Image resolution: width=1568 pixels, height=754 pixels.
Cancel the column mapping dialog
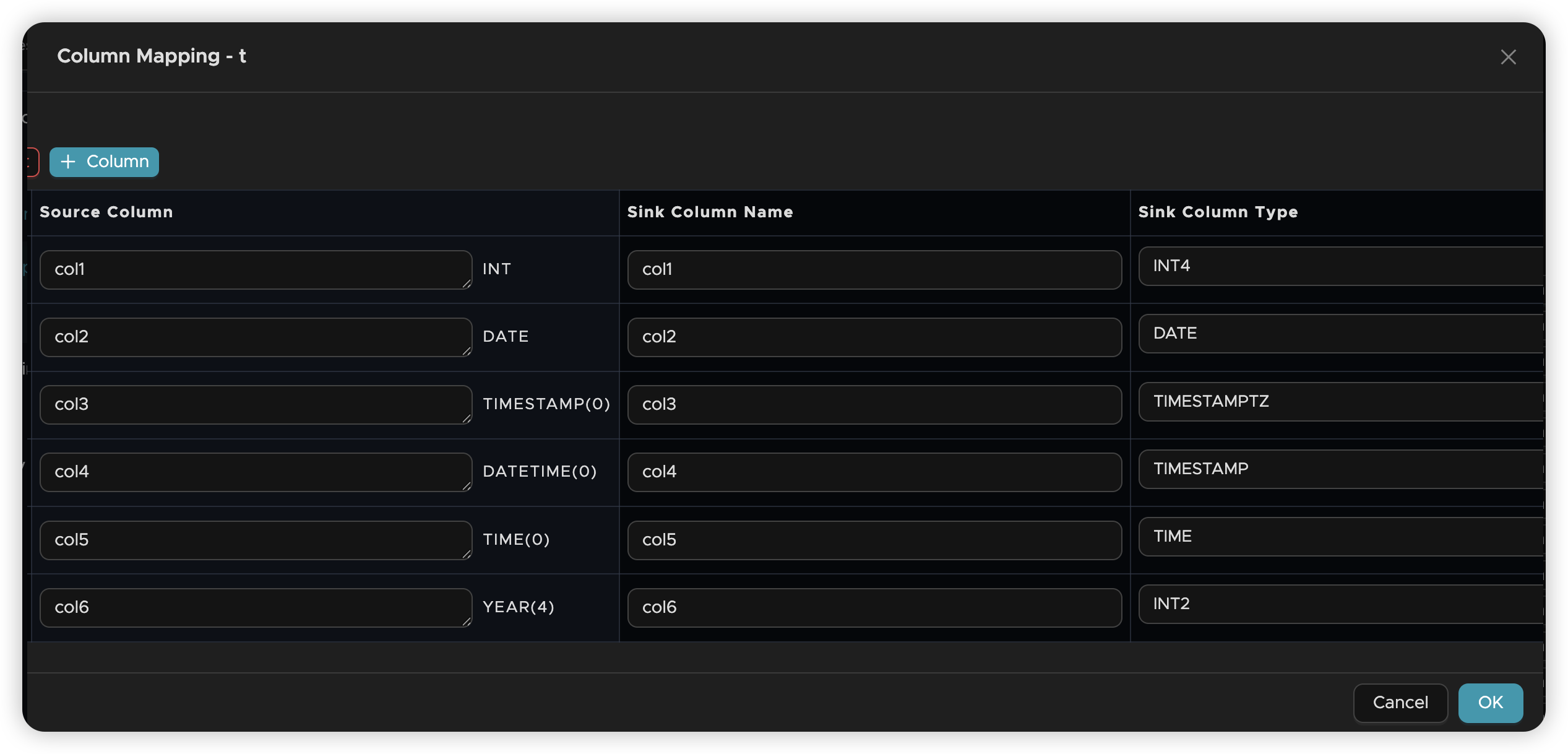1400,702
